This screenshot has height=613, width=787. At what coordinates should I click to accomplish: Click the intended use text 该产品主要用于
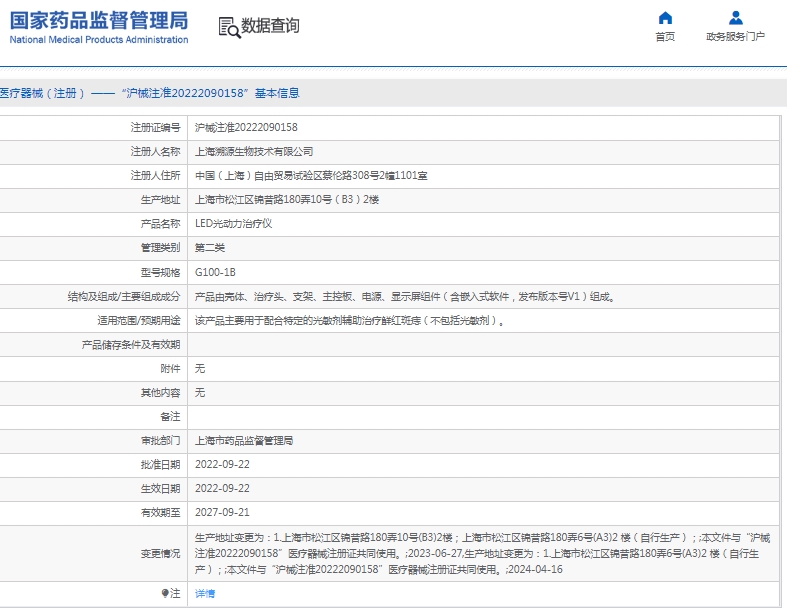coord(350,320)
